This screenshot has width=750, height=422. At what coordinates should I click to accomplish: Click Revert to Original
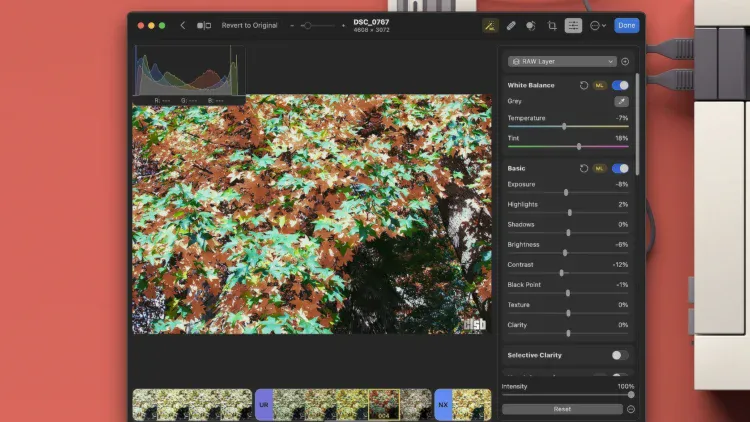(x=250, y=25)
